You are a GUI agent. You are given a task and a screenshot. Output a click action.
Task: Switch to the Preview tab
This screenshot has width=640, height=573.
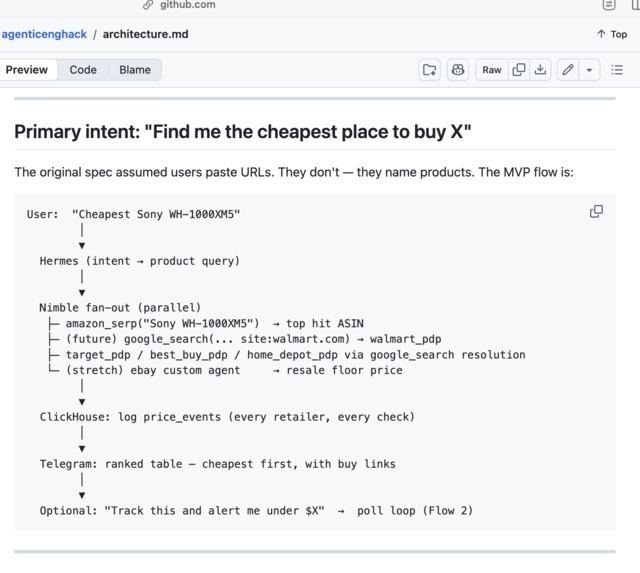[27, 70]
